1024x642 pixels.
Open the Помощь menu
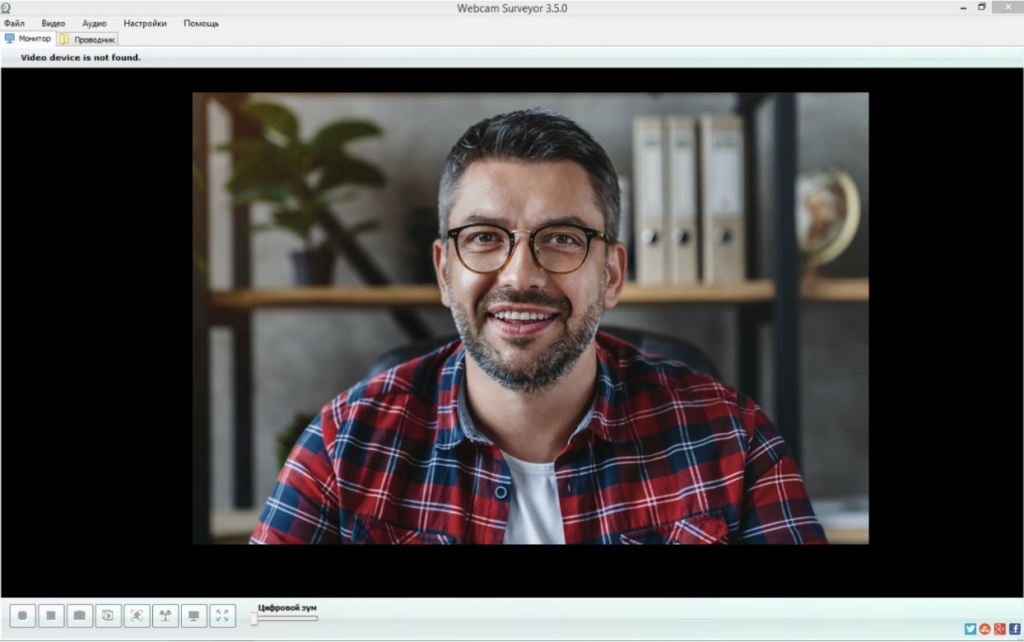point(201,23)
